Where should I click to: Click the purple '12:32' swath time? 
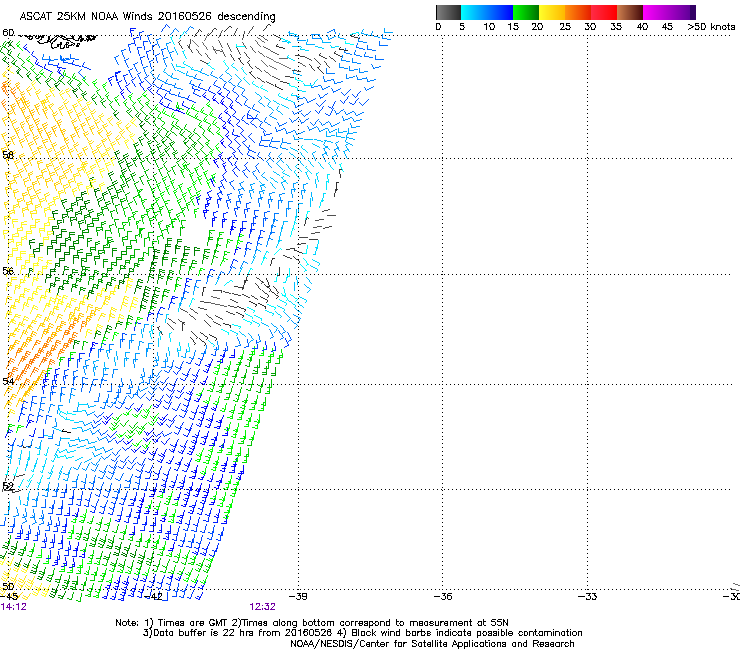click(262, 607)
